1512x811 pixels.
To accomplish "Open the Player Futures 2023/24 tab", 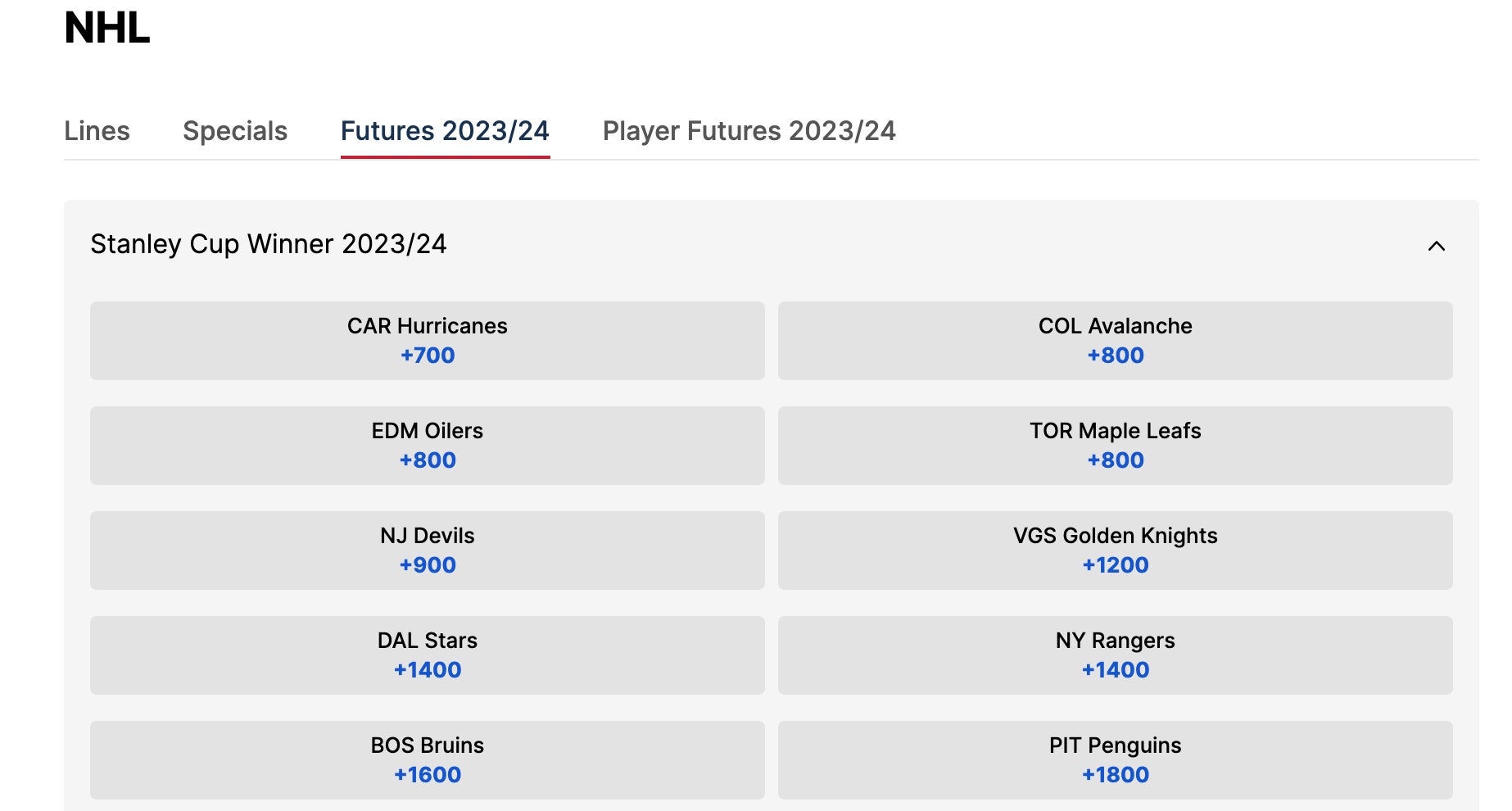I will pos(749,131).
